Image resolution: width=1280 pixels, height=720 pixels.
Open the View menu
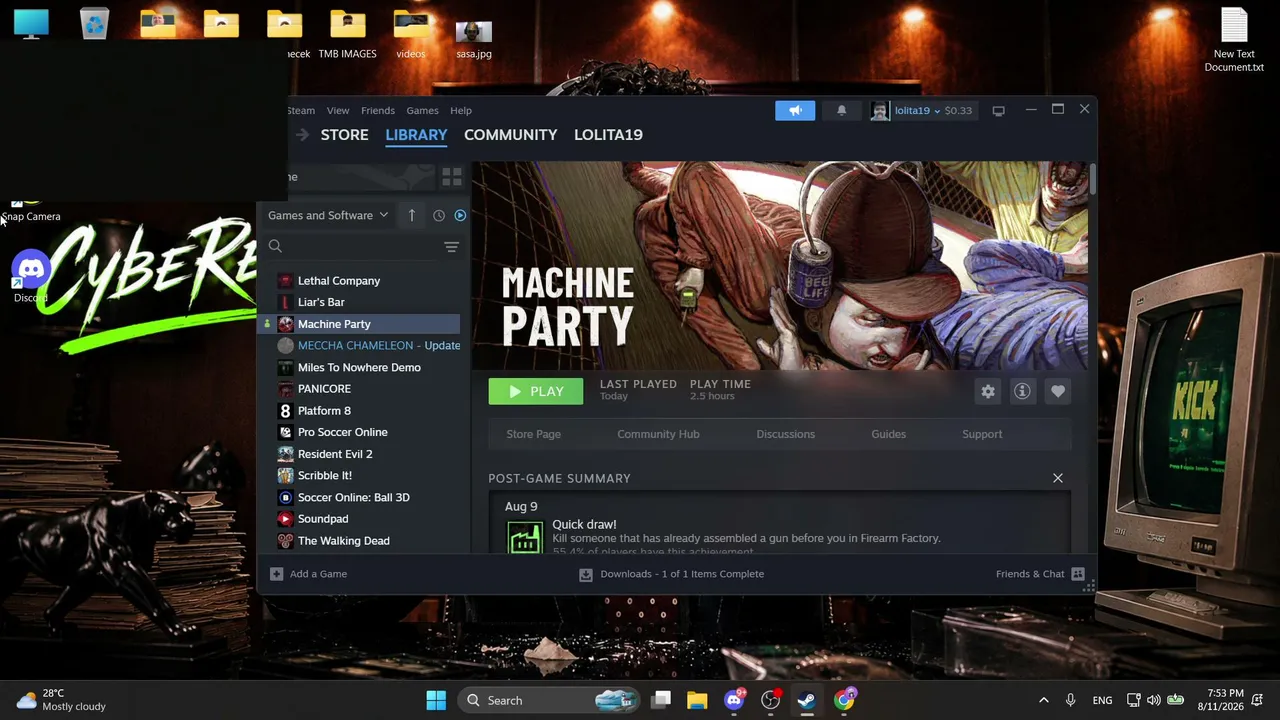(338, 111)
